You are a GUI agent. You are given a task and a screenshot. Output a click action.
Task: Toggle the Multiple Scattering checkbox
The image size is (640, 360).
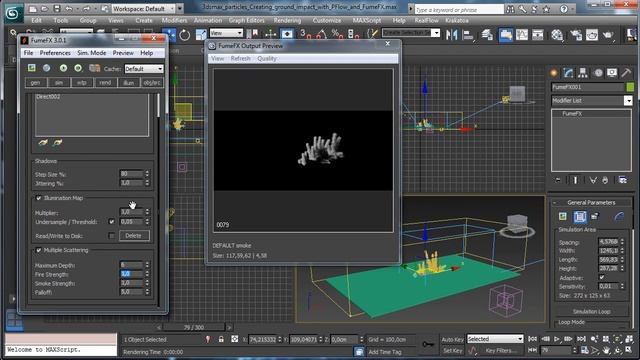pyautogui.click(x=39, y=250)
